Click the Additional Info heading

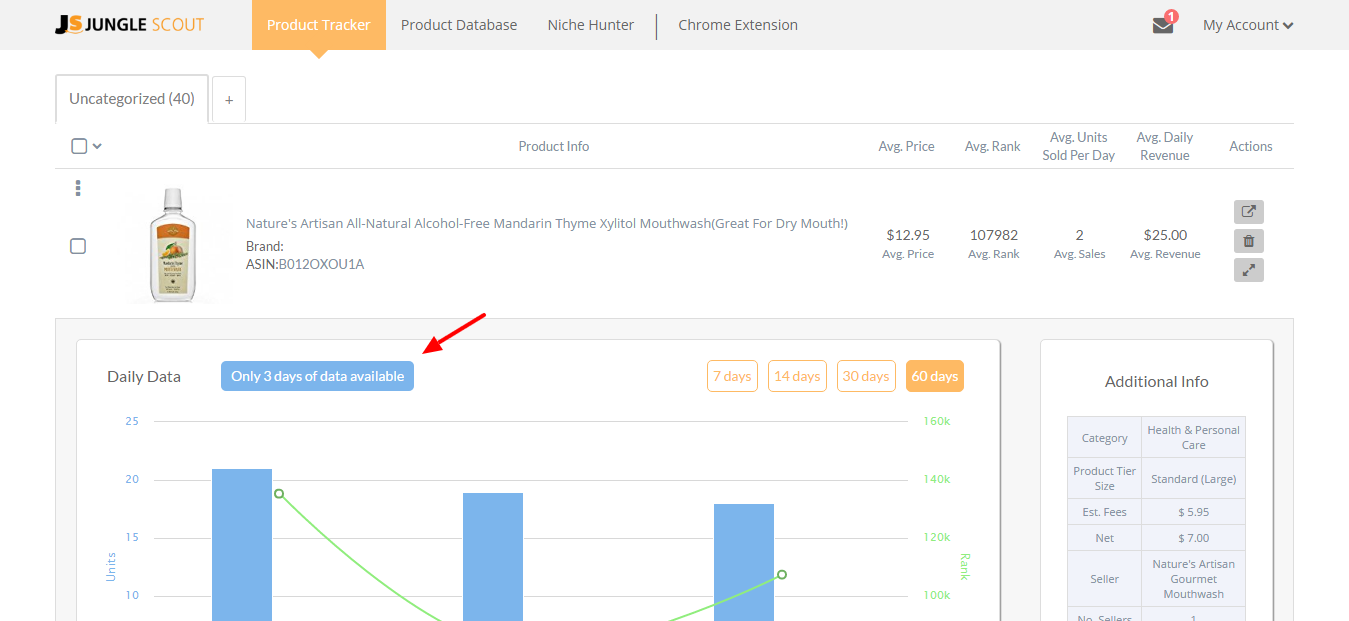point(1156,381)
